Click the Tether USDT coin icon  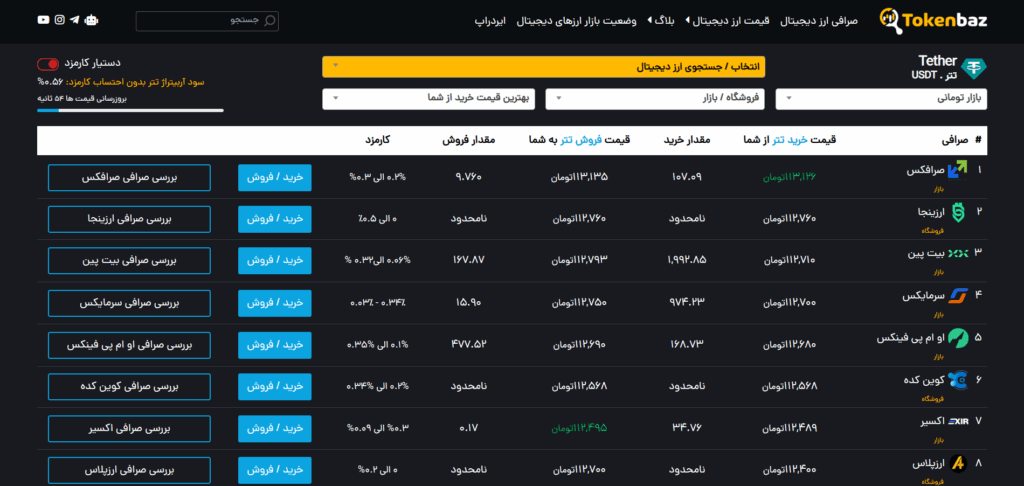coord(974,68)
